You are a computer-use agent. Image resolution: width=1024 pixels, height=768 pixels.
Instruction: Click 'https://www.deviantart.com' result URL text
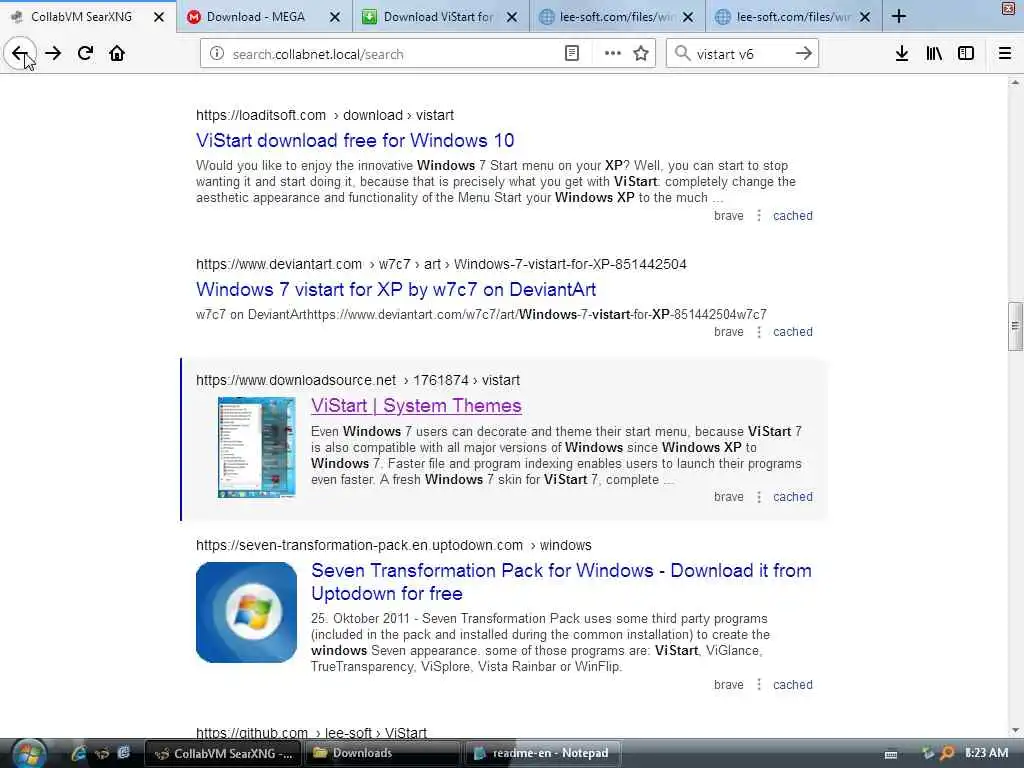point(279,264)
